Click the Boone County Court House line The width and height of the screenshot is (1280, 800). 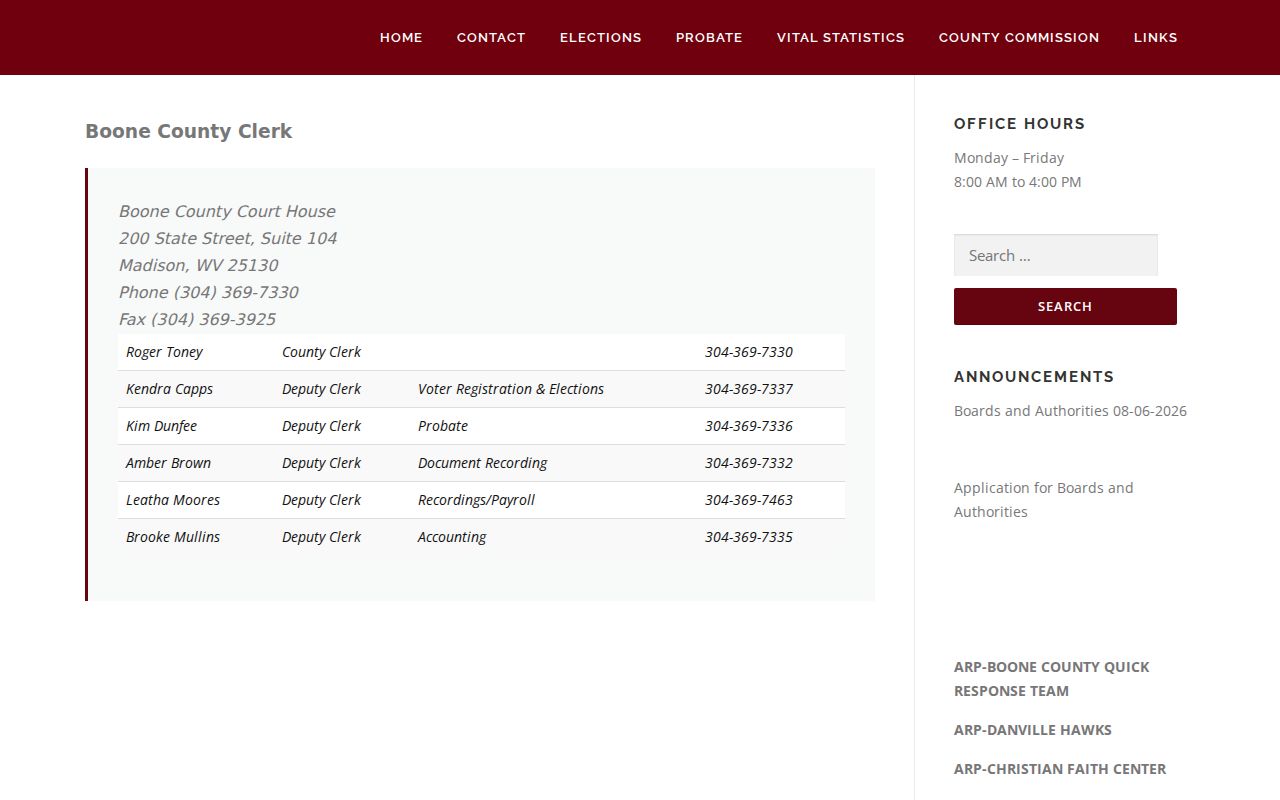tap(227, 211)
